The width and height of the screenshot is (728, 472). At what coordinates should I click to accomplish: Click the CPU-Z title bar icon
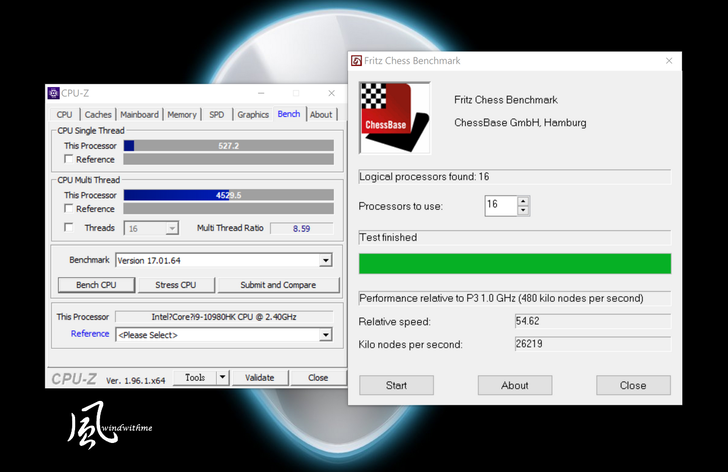tap(54, 93)
